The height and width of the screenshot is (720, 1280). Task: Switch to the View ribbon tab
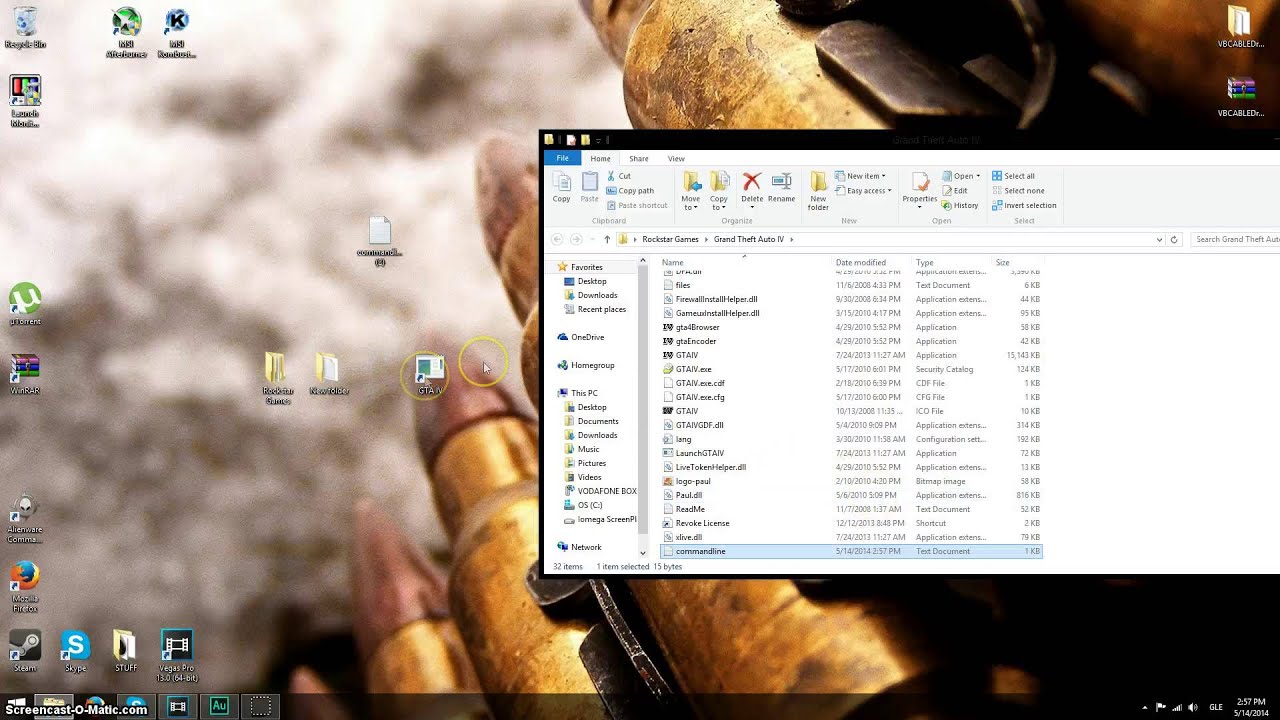click(676, 158)
